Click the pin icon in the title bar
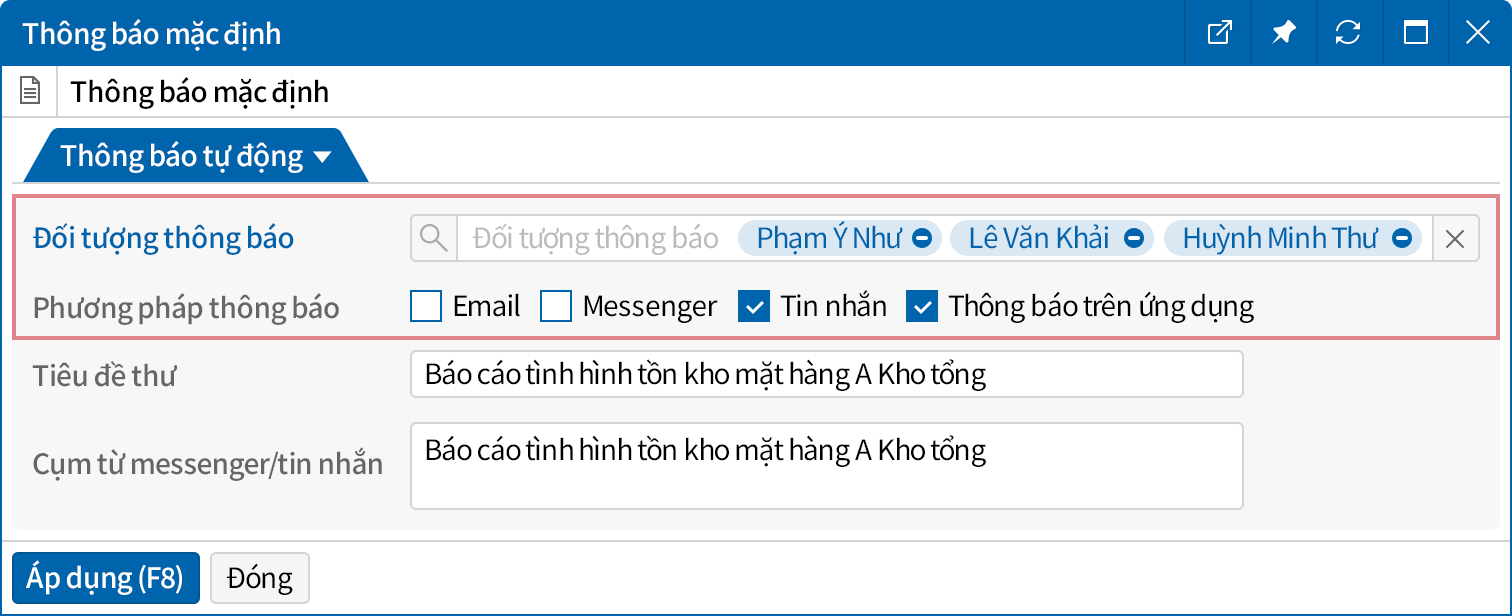 click(x=1283, y=32)
